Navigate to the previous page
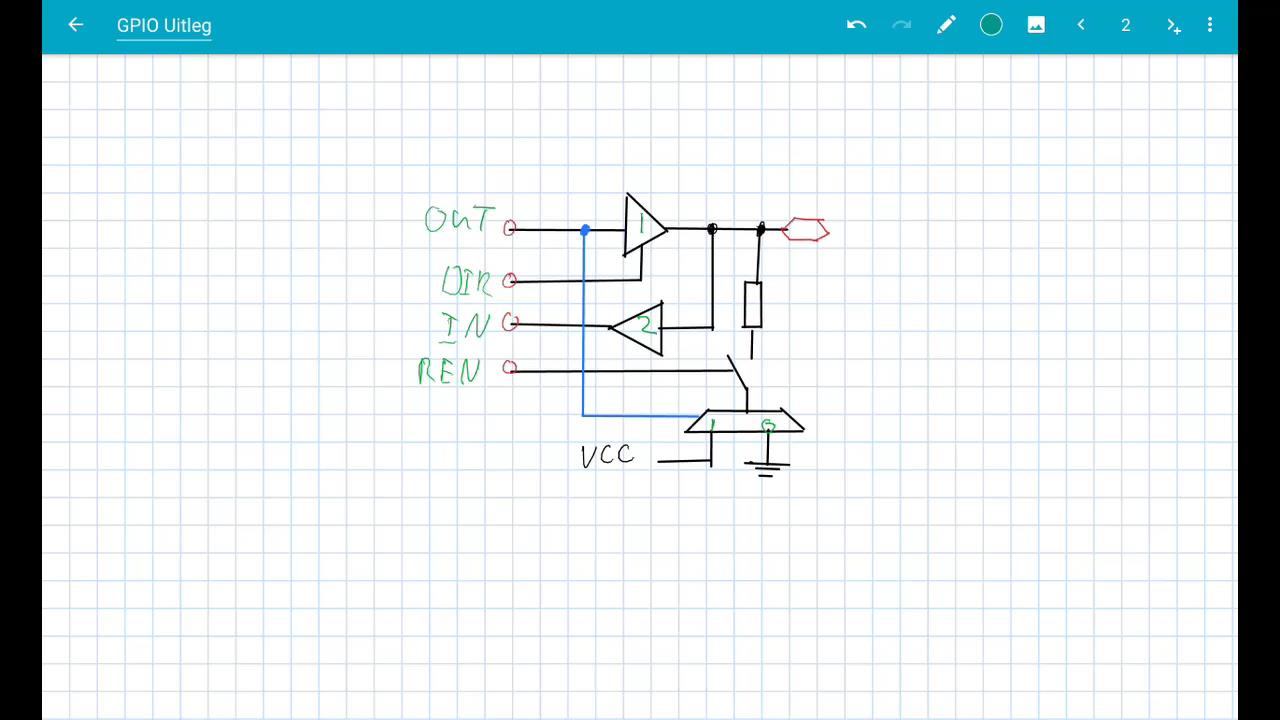 (1081, 25)
